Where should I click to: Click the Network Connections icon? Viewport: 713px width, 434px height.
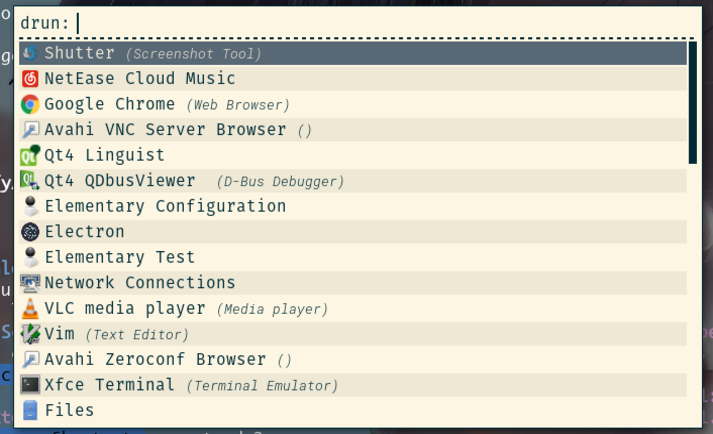(30, 283)
